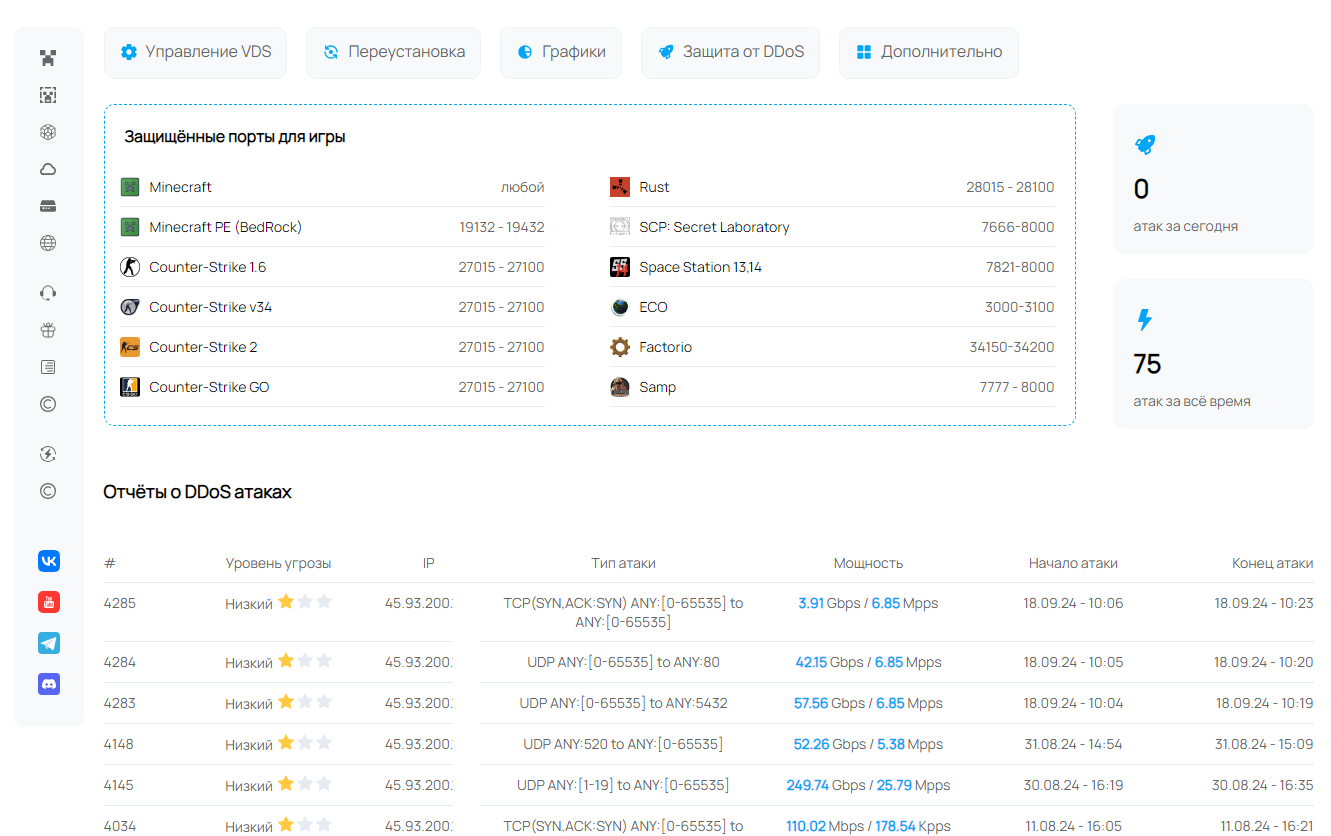Open the Telegram social link
Screen dimensions: 1331x836
point(49,643)
